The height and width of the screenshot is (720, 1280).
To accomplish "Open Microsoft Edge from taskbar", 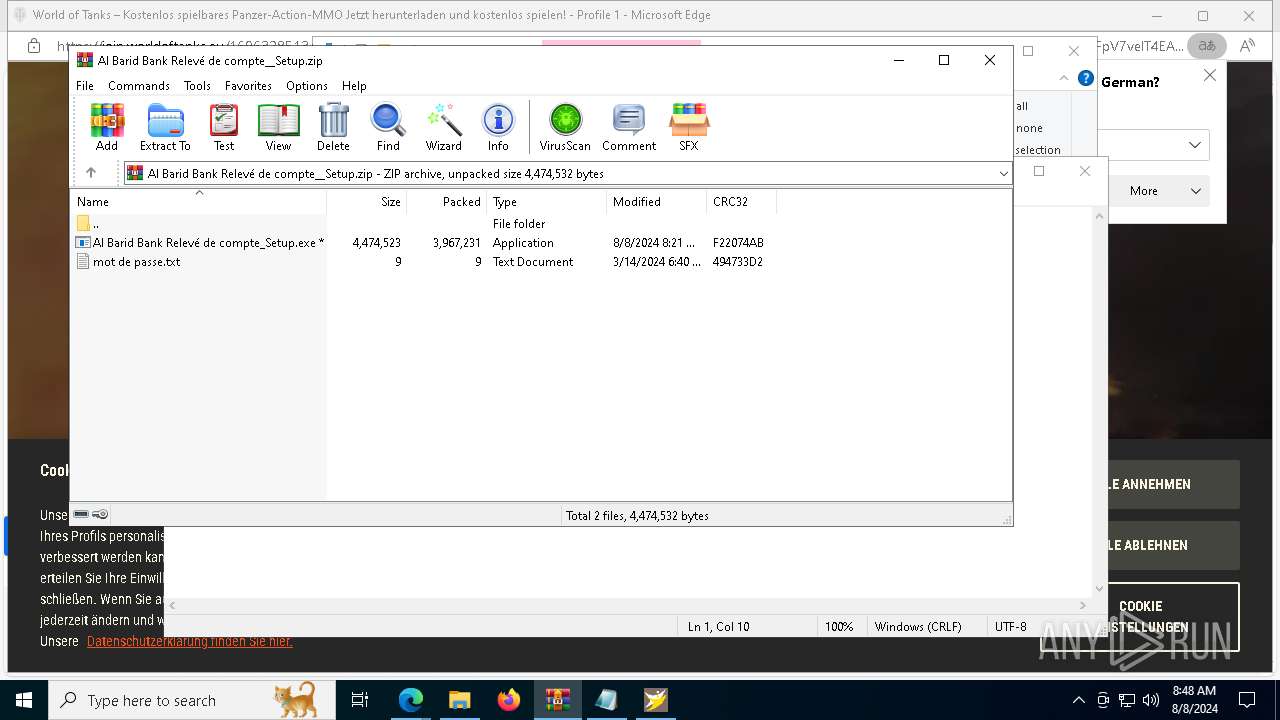I will coord(411,700).
